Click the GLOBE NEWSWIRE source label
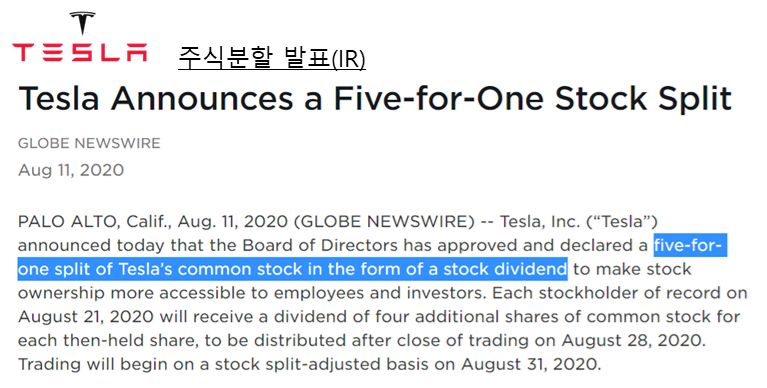Image resolution: width=767 pixels, height=388 pixels. click(x=89, y=143)
